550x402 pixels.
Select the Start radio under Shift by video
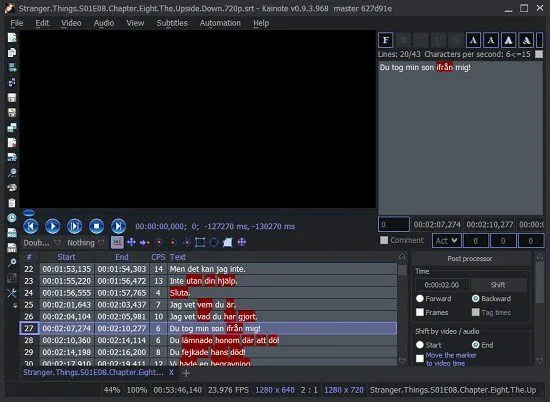point(420,345)
